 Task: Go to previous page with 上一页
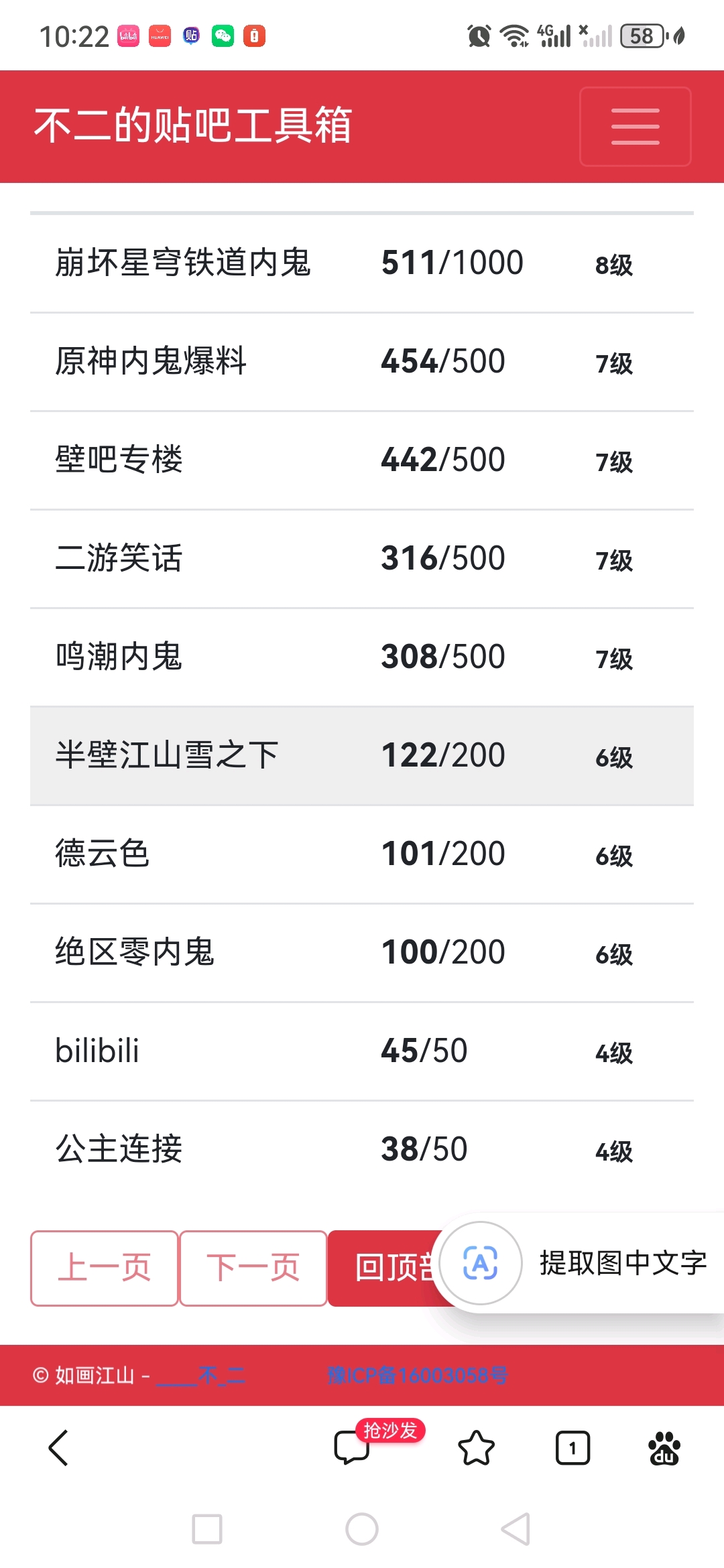pyautogui.click(x=105, y=1268)
